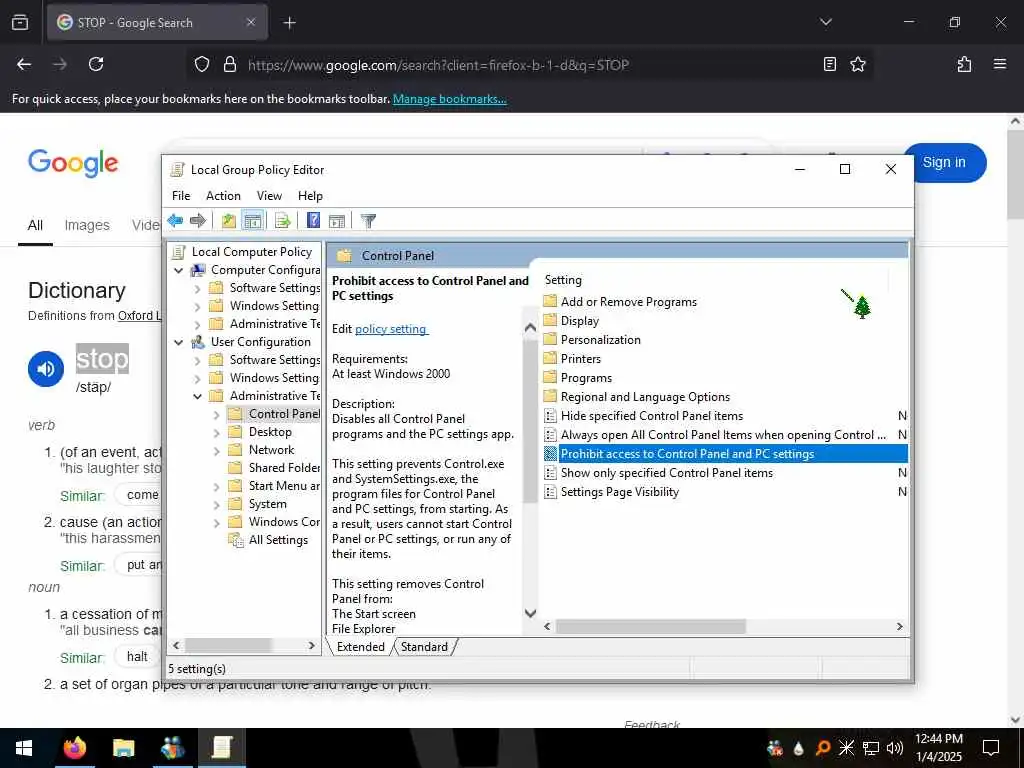Click the volume speaker icon in system tray
Viewport: 1024px width, 768px height.
click(895, 748)
